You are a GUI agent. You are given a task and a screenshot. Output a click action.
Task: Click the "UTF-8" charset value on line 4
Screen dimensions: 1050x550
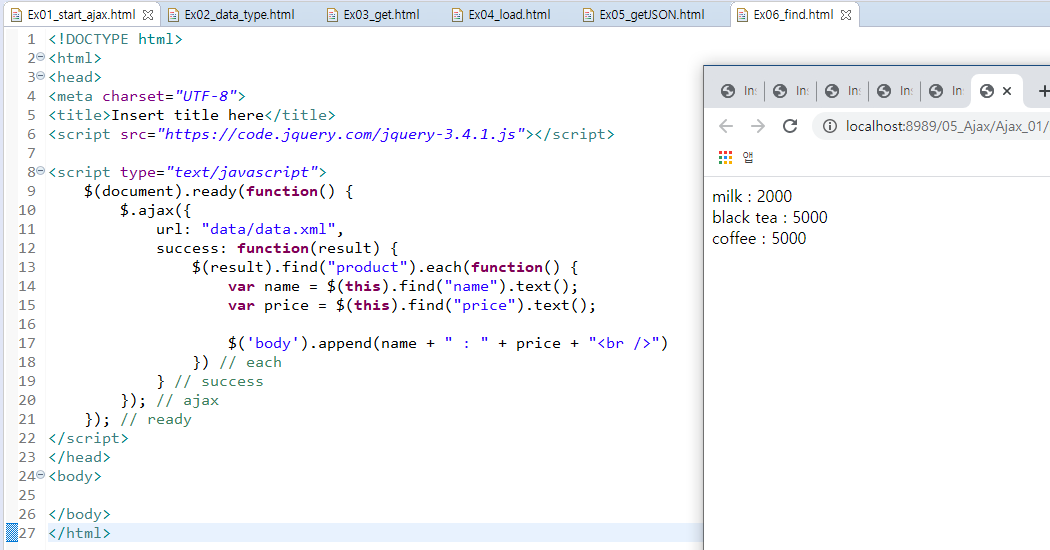[x=206, y=96]
